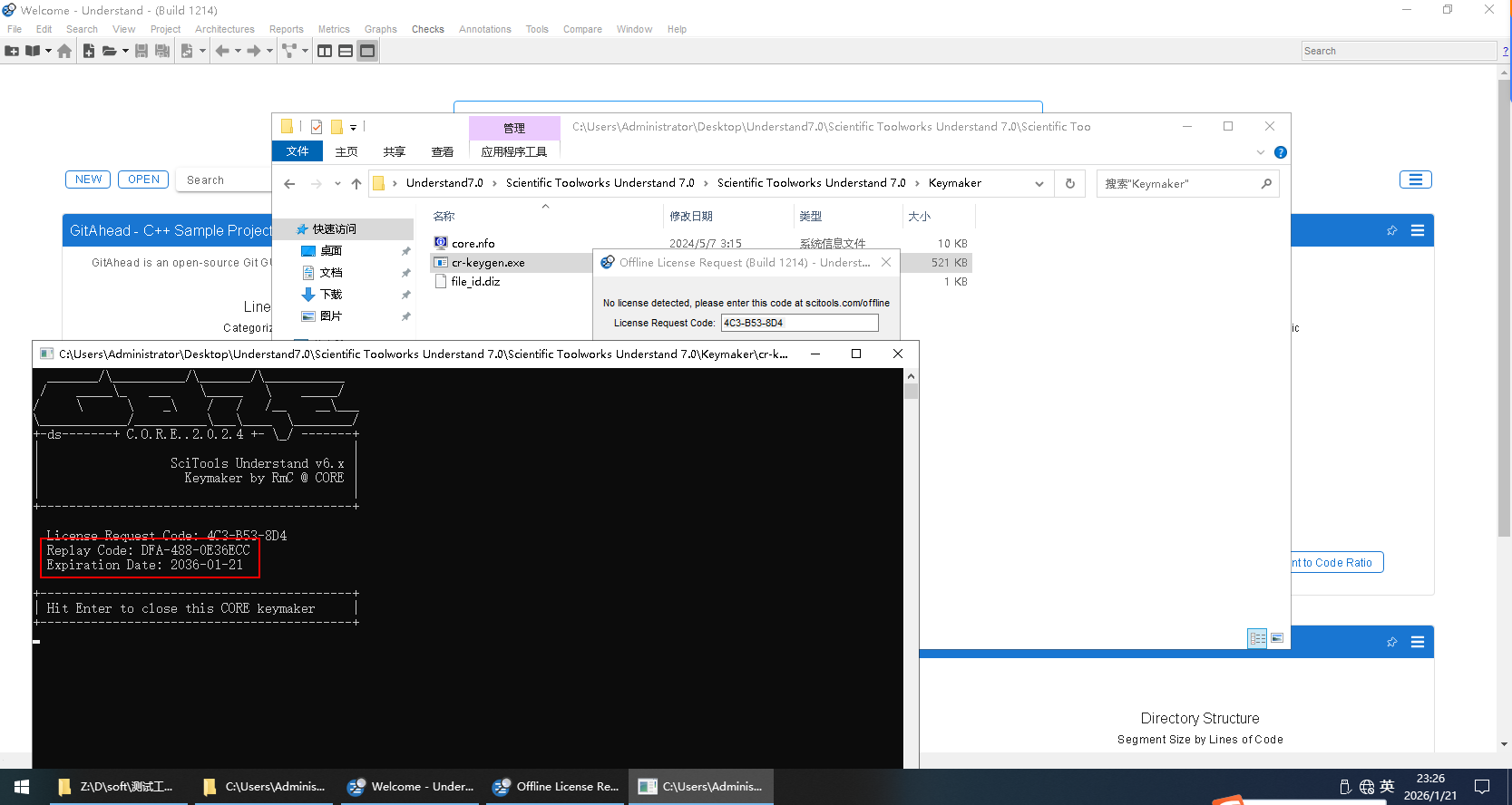Viewport: 1512px width, 805px height.
Task: Expand the Explorer ribbon chevron
Action: 1260,152
